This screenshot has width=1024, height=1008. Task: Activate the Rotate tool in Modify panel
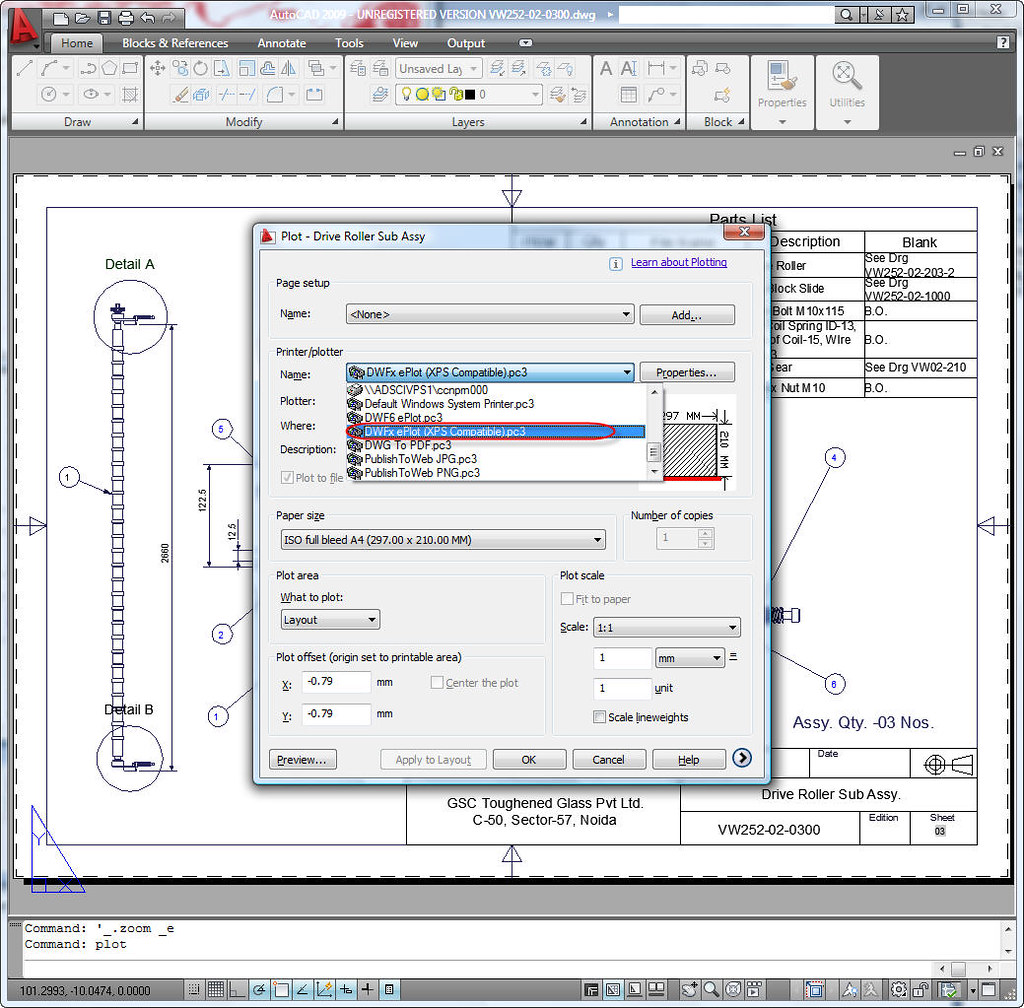[200, 68]
